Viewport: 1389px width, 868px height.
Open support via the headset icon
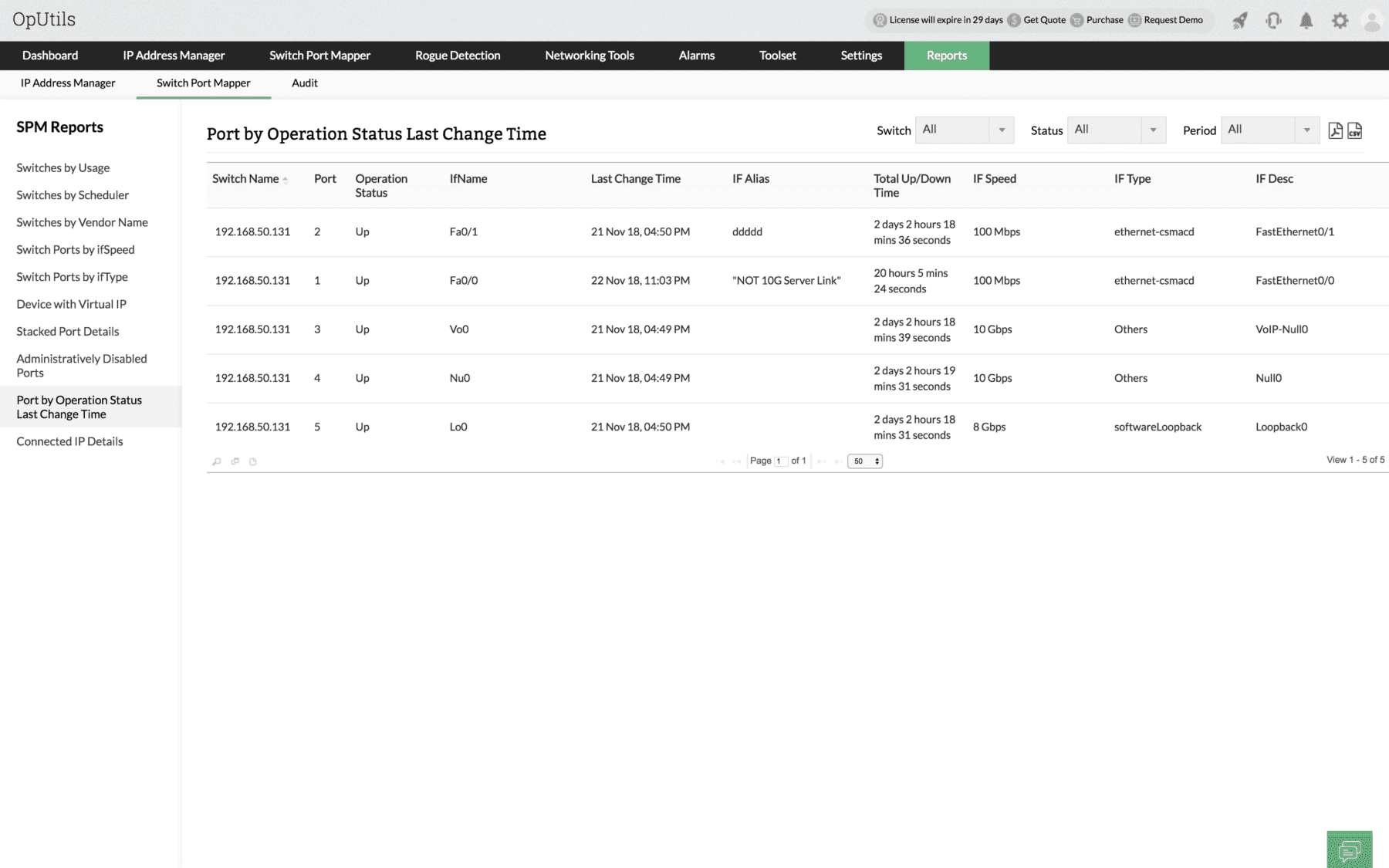(x=1273, y=21)
